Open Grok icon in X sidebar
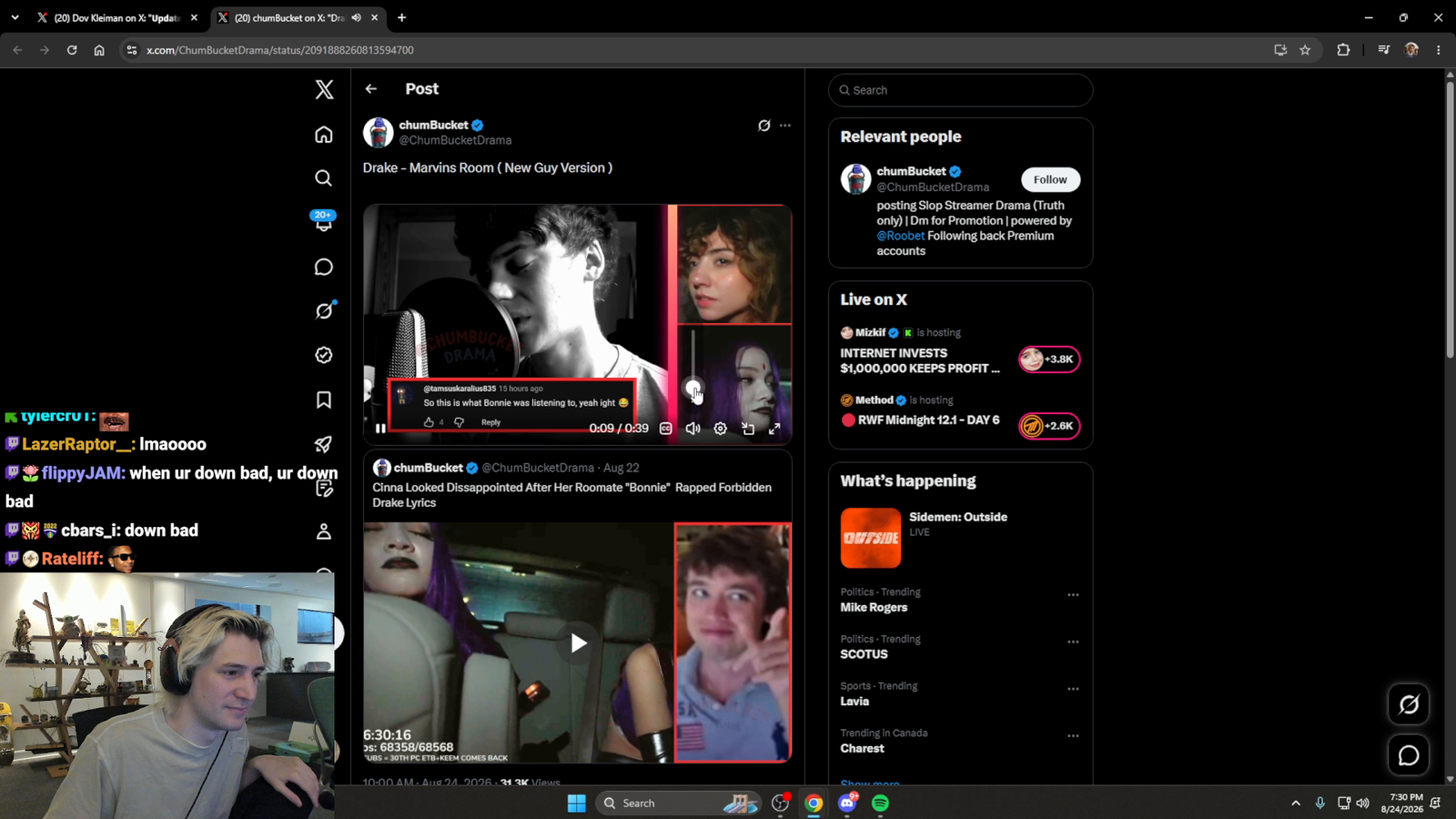 [x=324, y=310]
